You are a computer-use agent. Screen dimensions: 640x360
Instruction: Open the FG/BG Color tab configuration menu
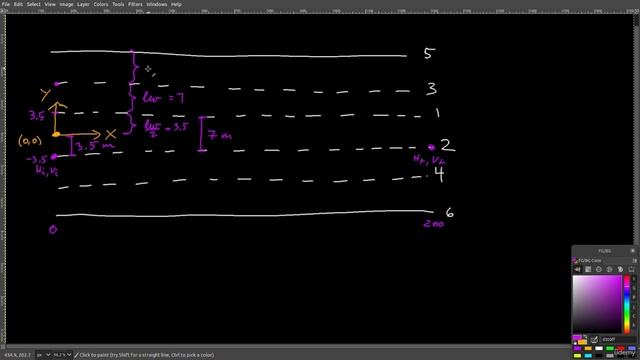tap(634, 260)
